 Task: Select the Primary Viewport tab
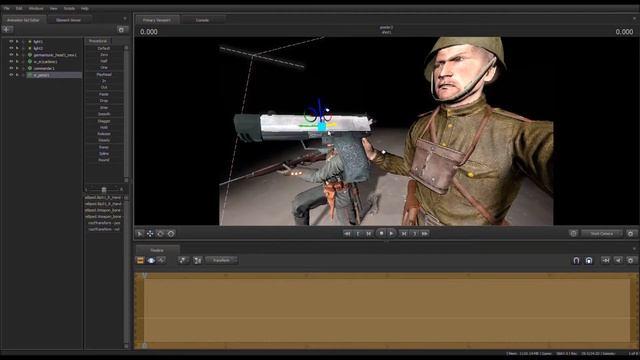click(x=157, y=20)
